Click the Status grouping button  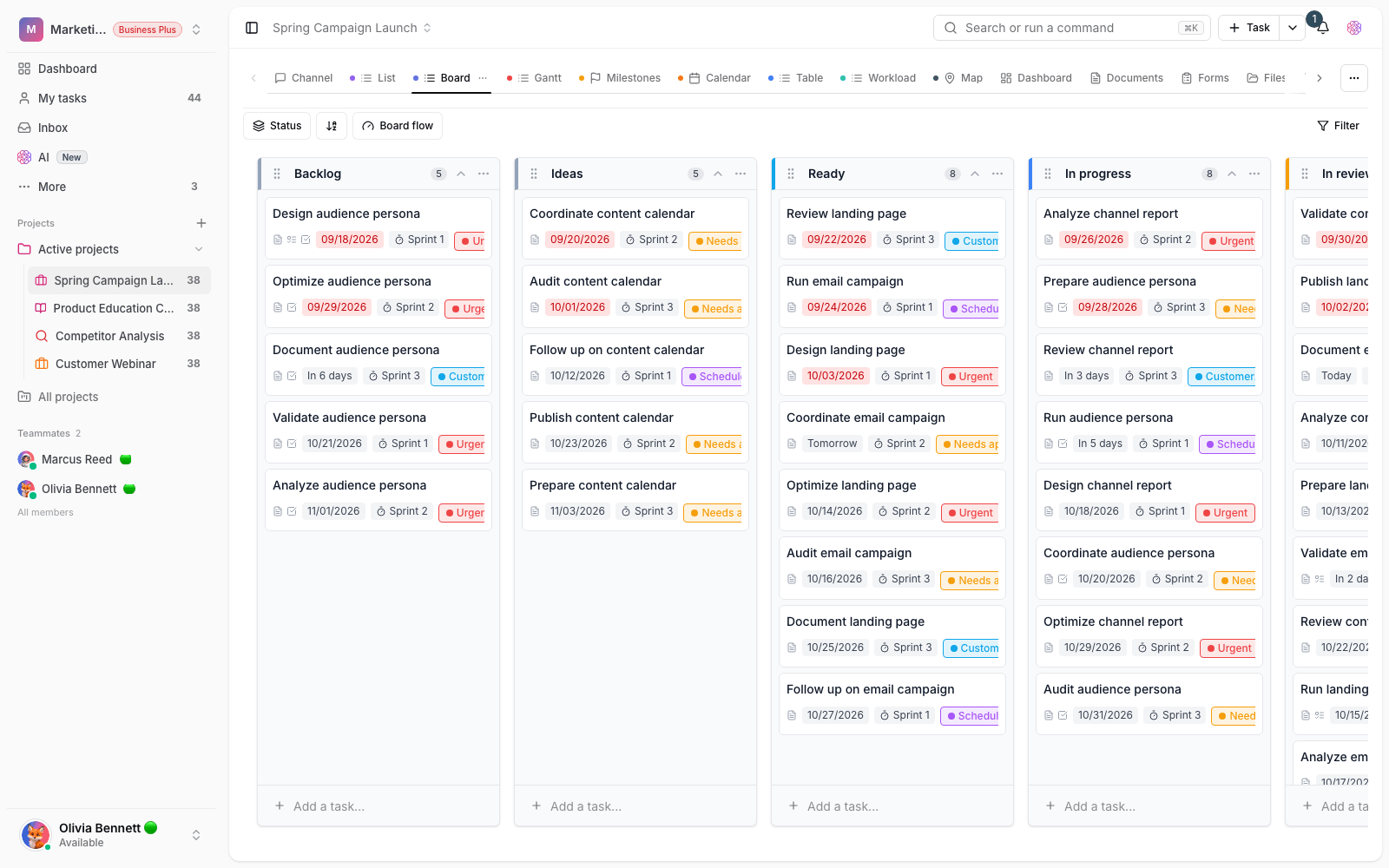coord(277,126)
